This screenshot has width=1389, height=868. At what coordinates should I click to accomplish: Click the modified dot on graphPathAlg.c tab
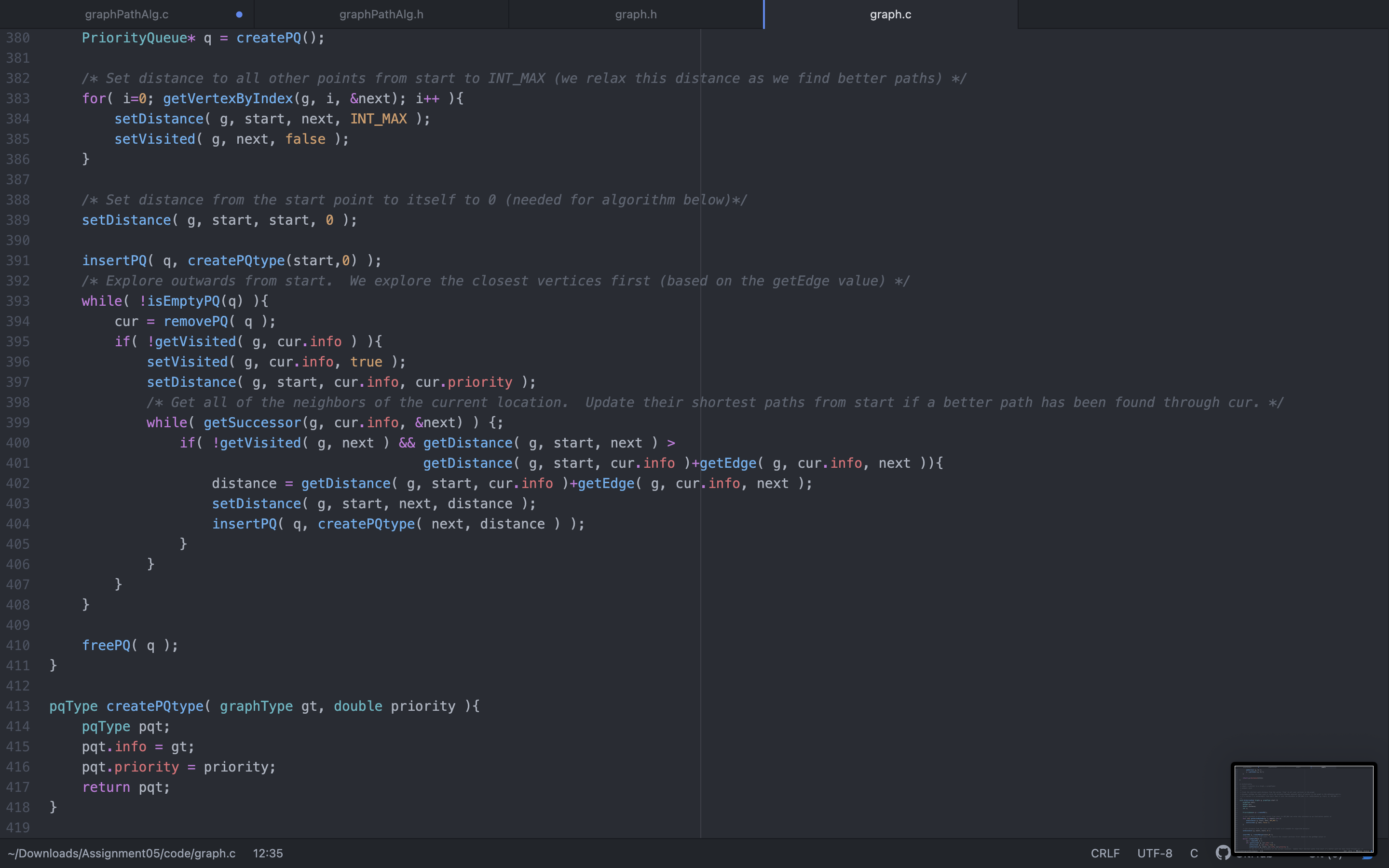239,14
